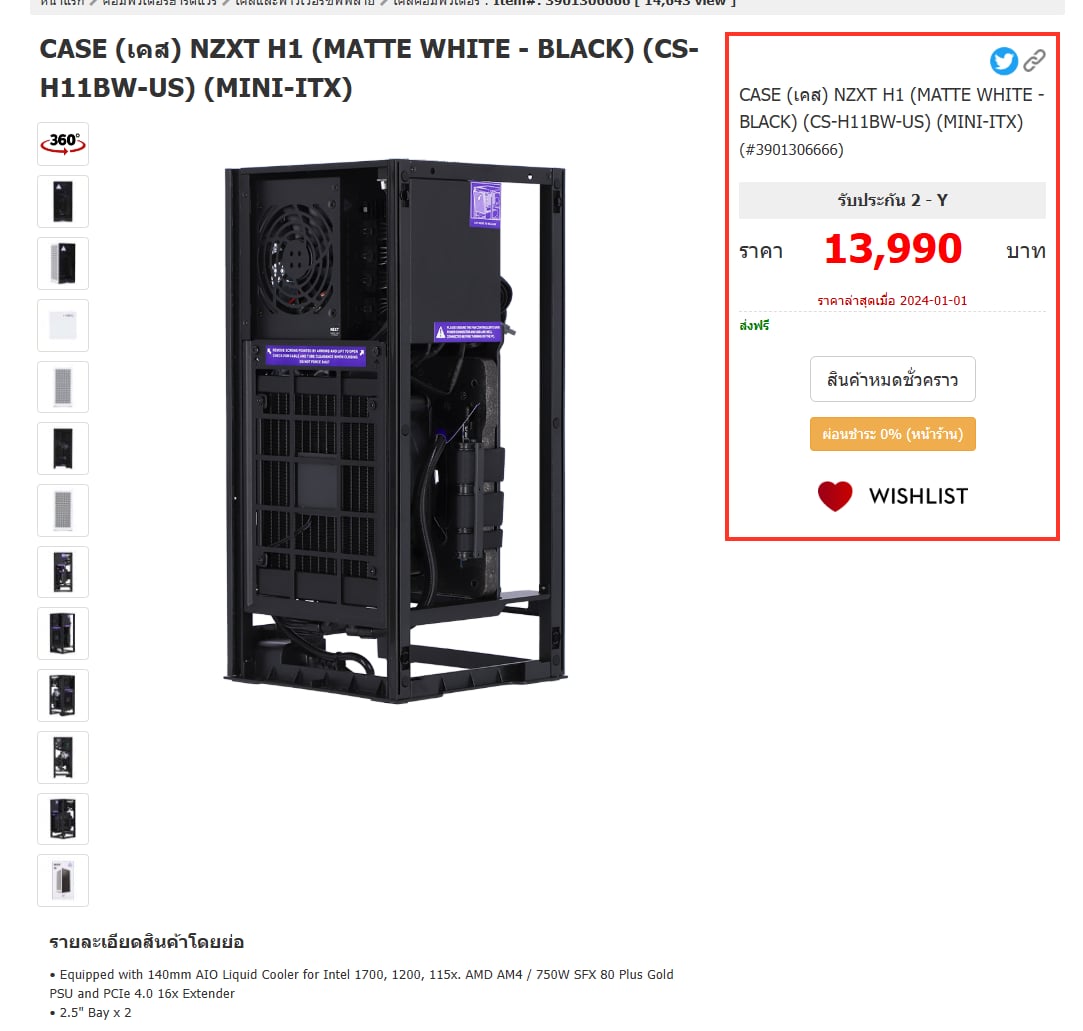Select the first mesh panel thumbnail
This screenshot has width=1083, height=1031.
click(x=63, y=387)
